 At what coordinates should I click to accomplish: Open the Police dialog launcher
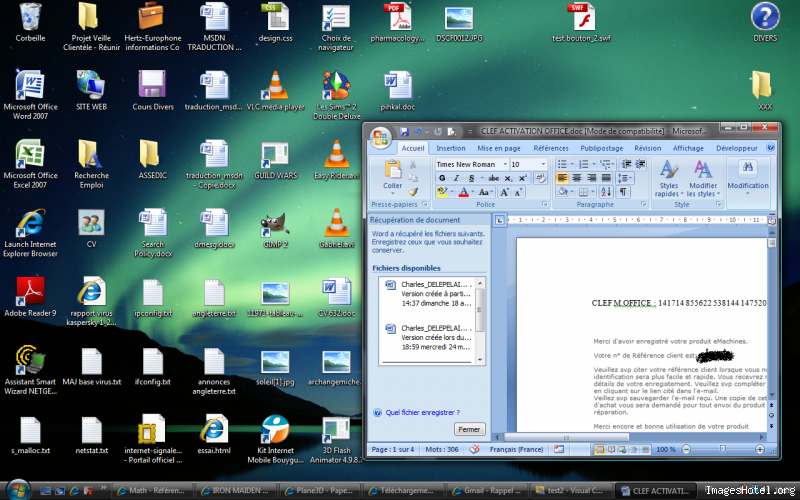tap(544, 204)
